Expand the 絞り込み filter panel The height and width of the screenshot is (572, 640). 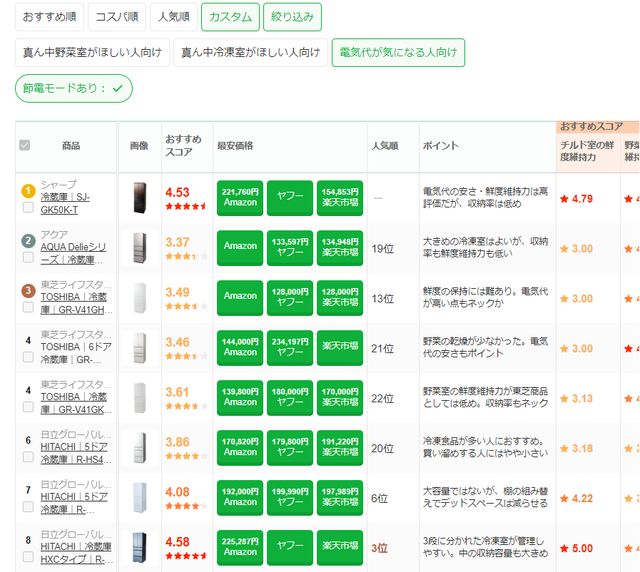point(292,17)
